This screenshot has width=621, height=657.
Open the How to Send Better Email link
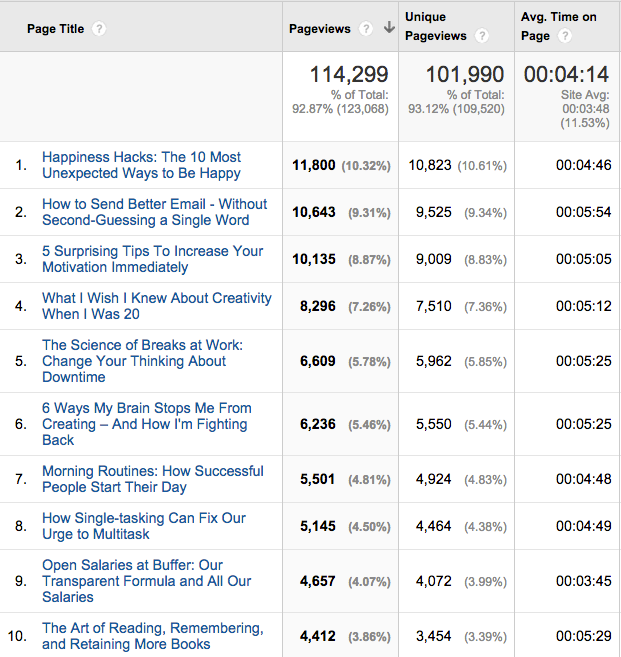[x=154, y=212]
